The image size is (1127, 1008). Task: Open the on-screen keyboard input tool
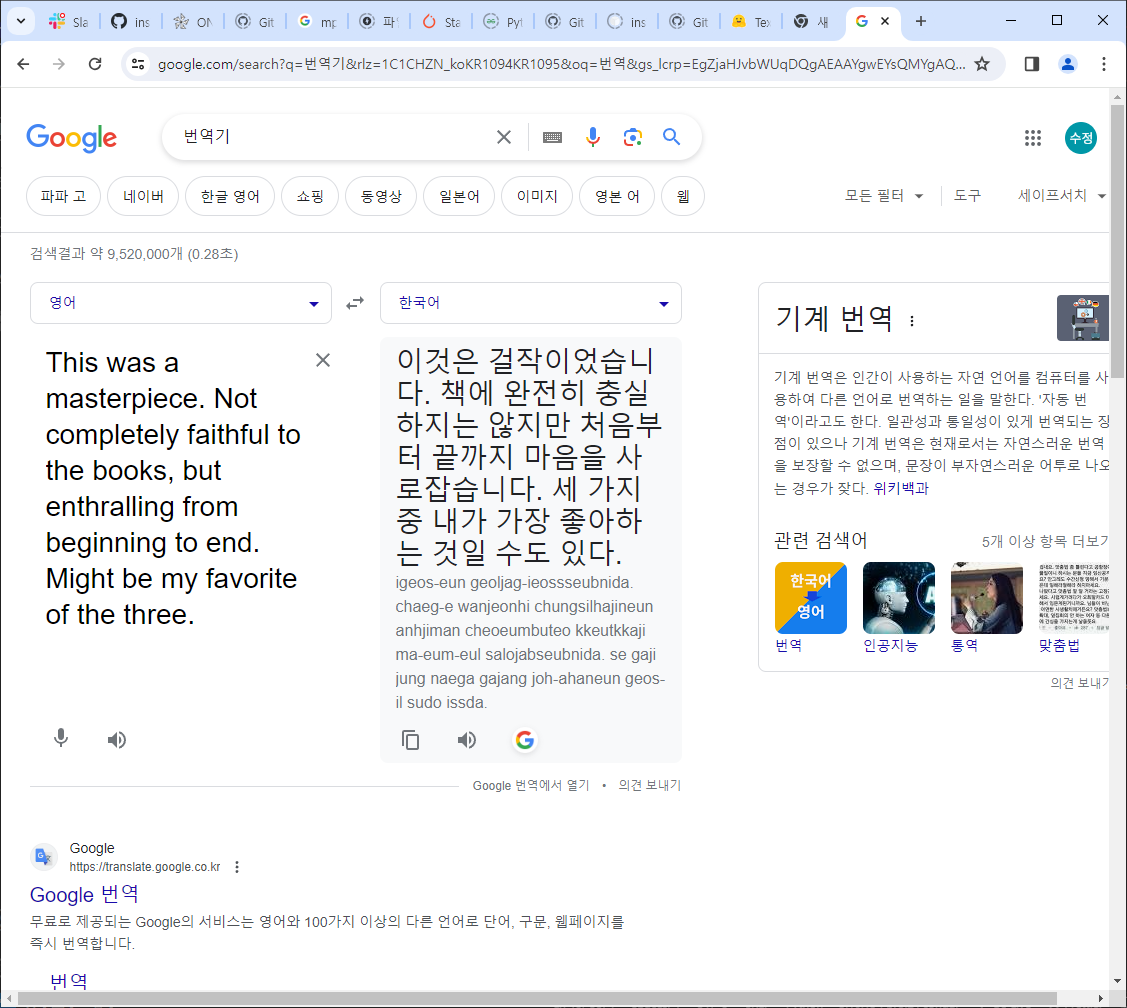(x=552, y=137)
